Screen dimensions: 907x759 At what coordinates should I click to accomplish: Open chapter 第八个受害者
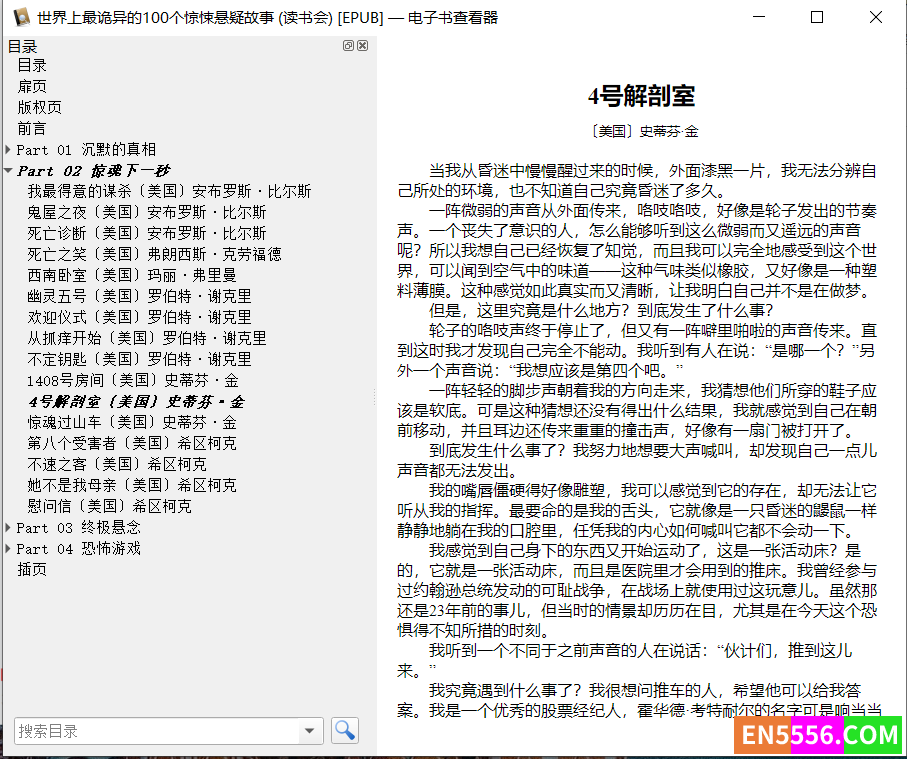click(x=131, y=443)
